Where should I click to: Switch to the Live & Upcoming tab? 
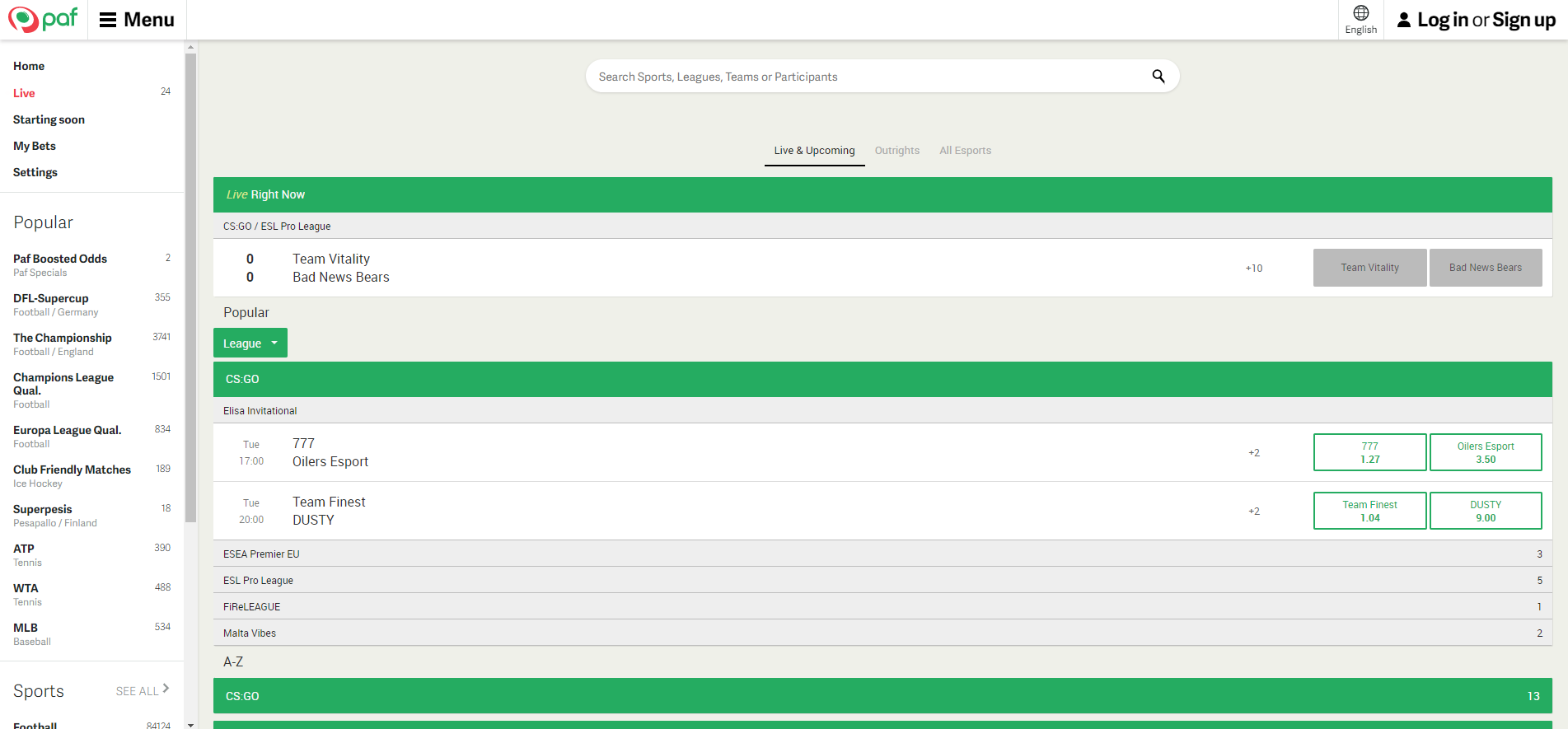[814, 151]
